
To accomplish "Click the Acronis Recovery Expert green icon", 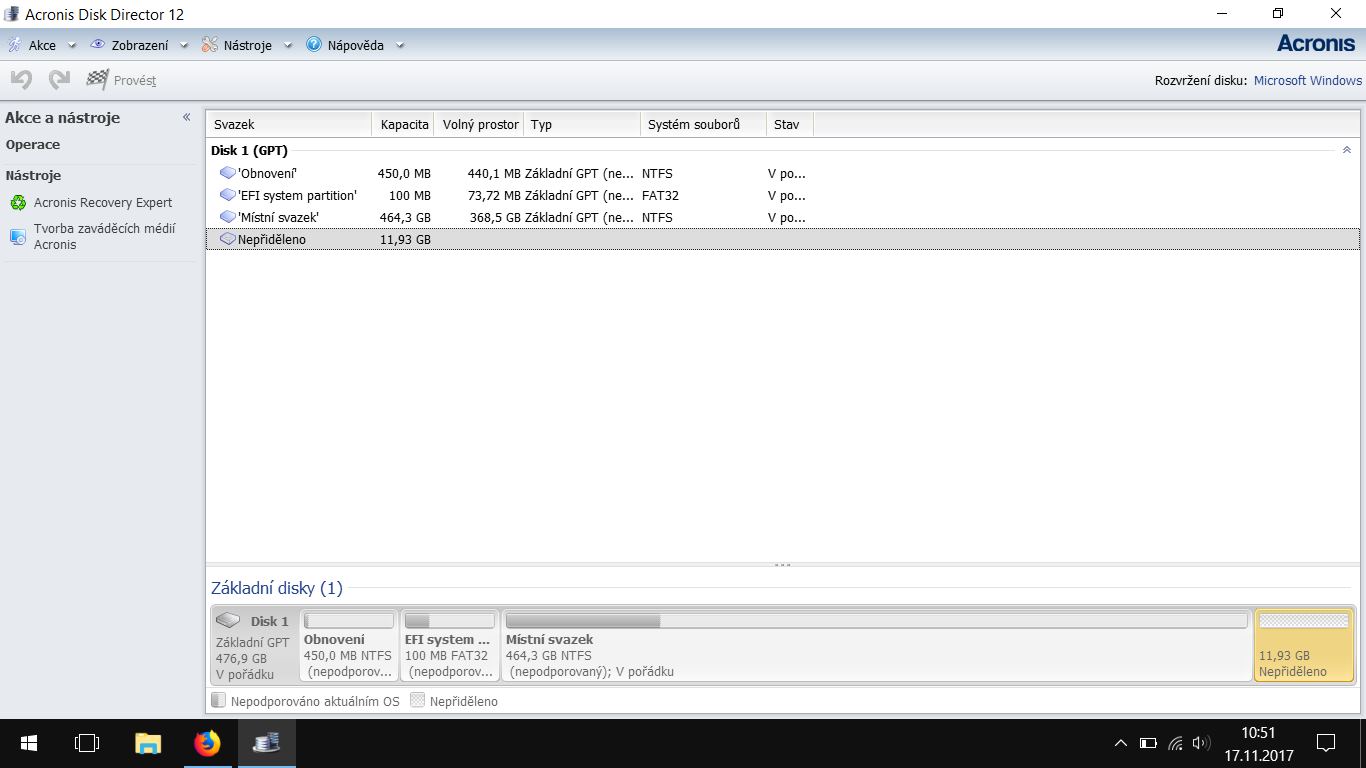I will pyautogui.click(x=18, y=203).
